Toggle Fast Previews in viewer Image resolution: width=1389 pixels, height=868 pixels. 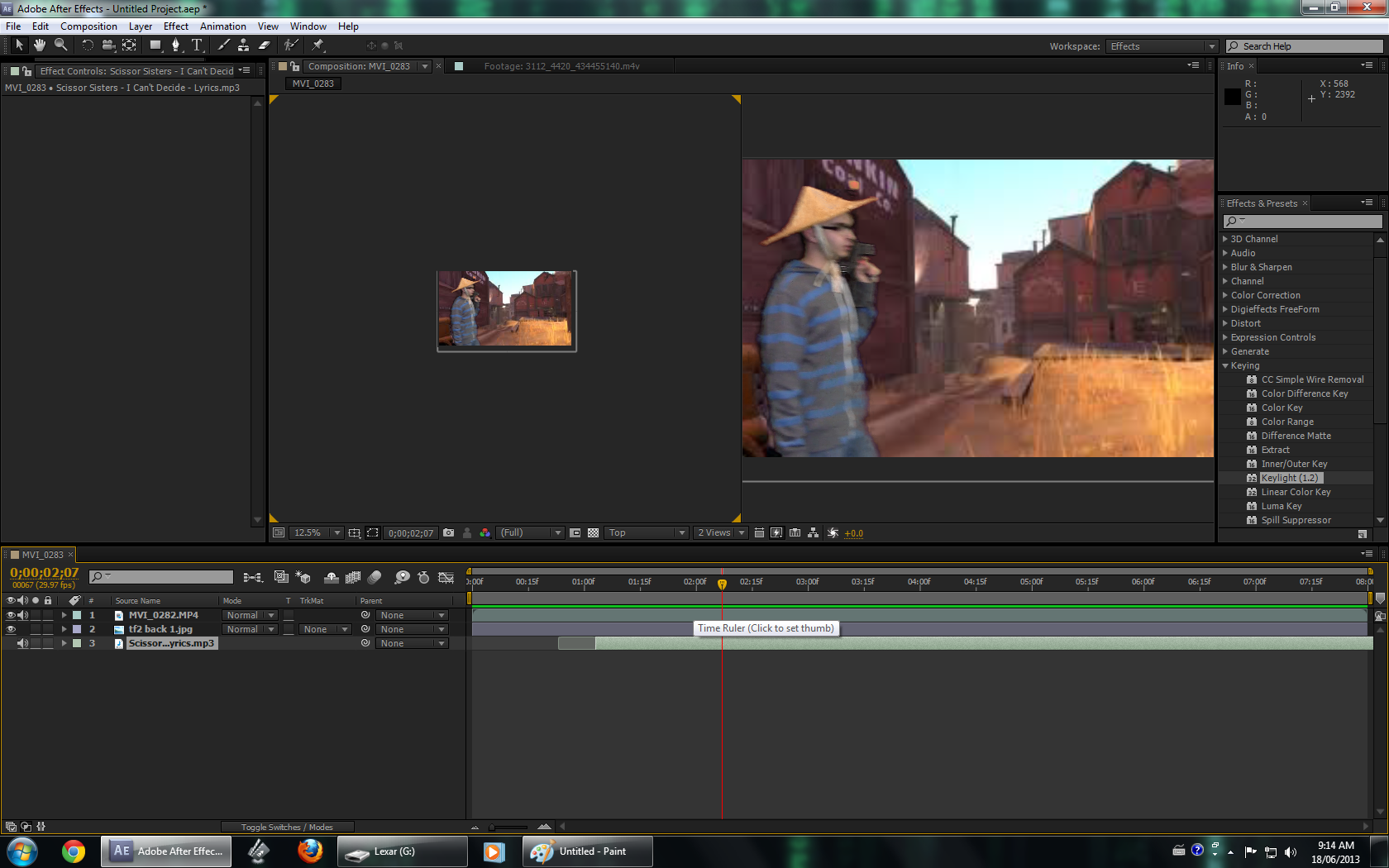pos(776,533)
